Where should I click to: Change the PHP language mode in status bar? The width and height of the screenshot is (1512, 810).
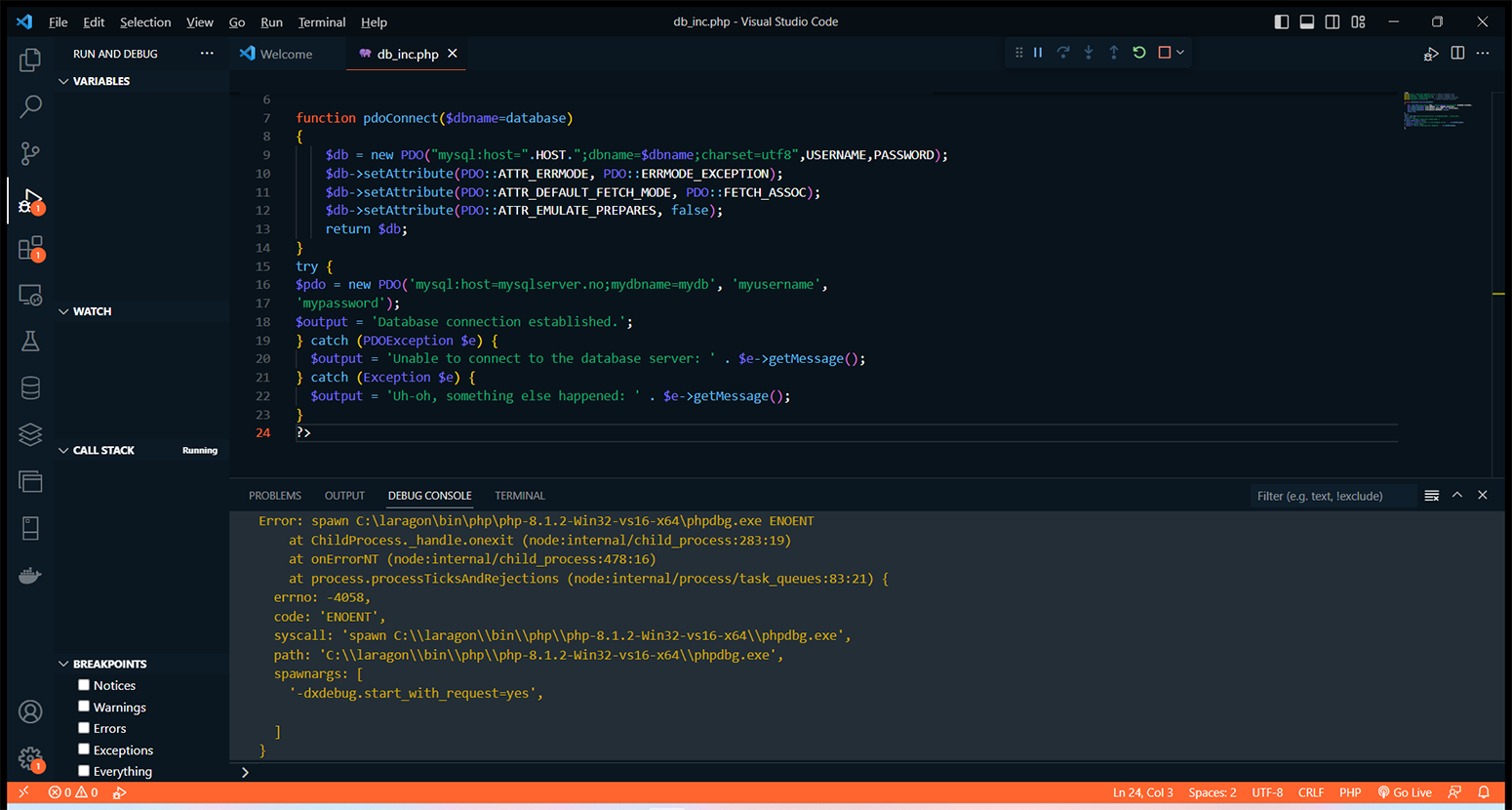coord(1350,792)
